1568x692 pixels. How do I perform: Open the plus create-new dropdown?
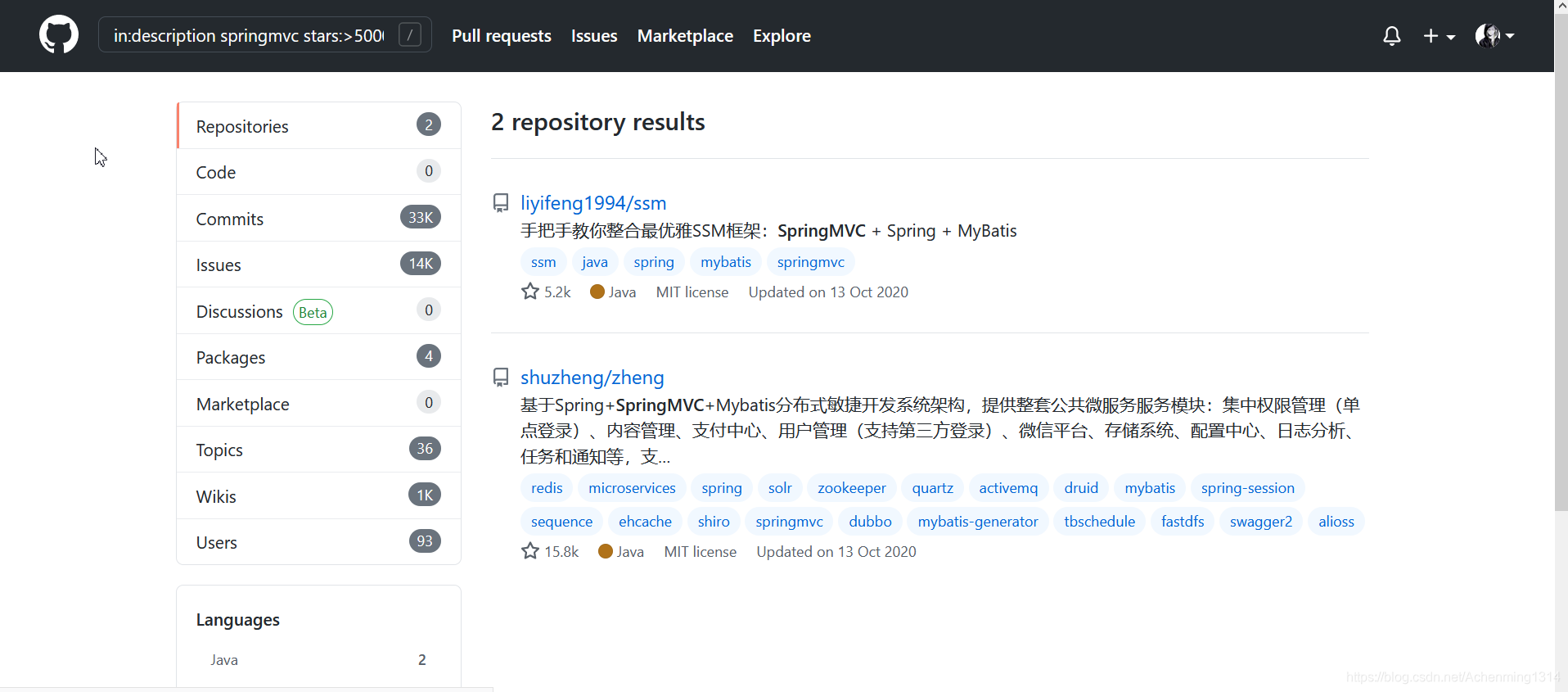coord(1439,36)
